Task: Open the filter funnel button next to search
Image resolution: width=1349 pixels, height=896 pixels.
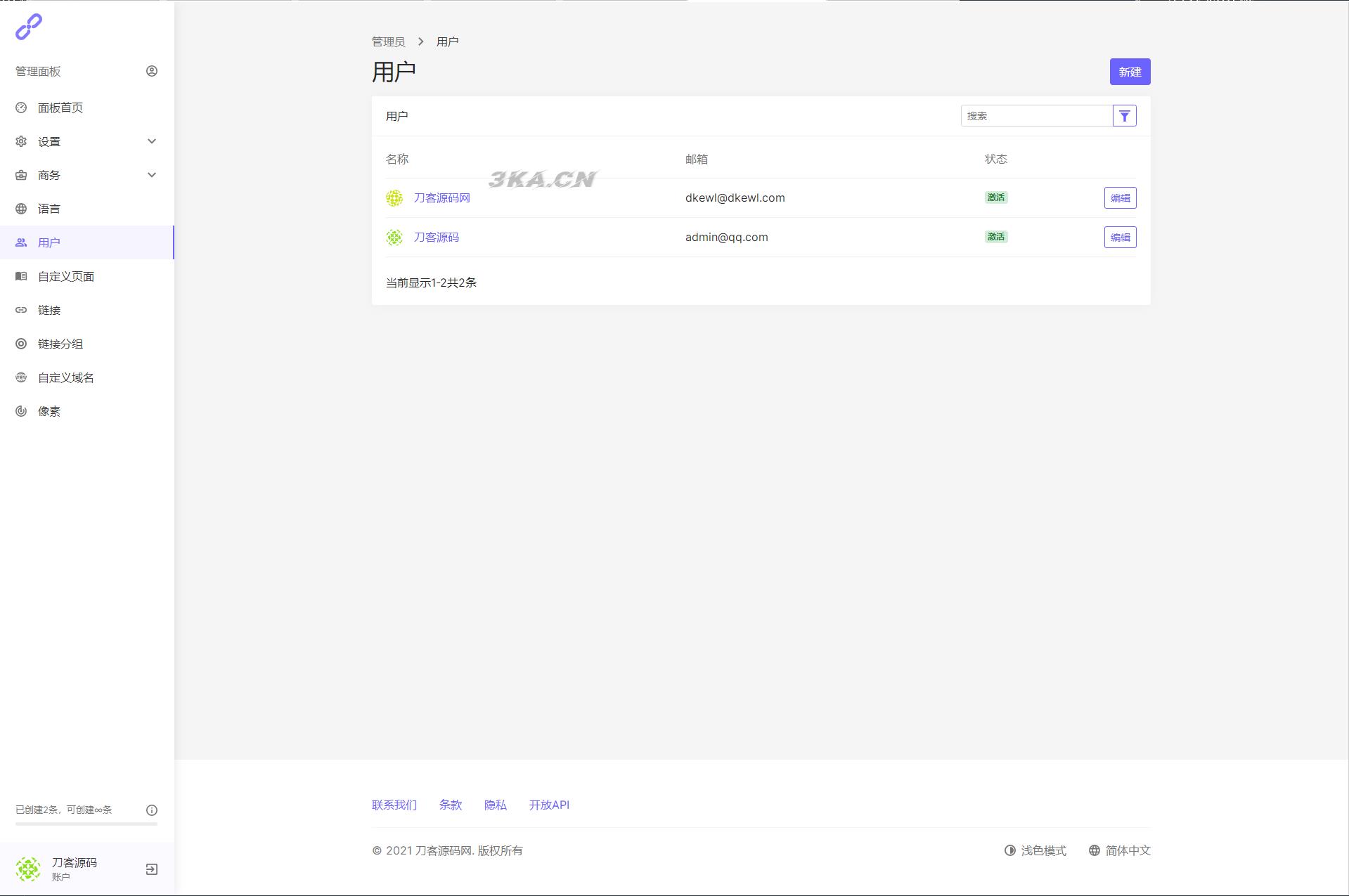Action: (x=1125, y=116)
